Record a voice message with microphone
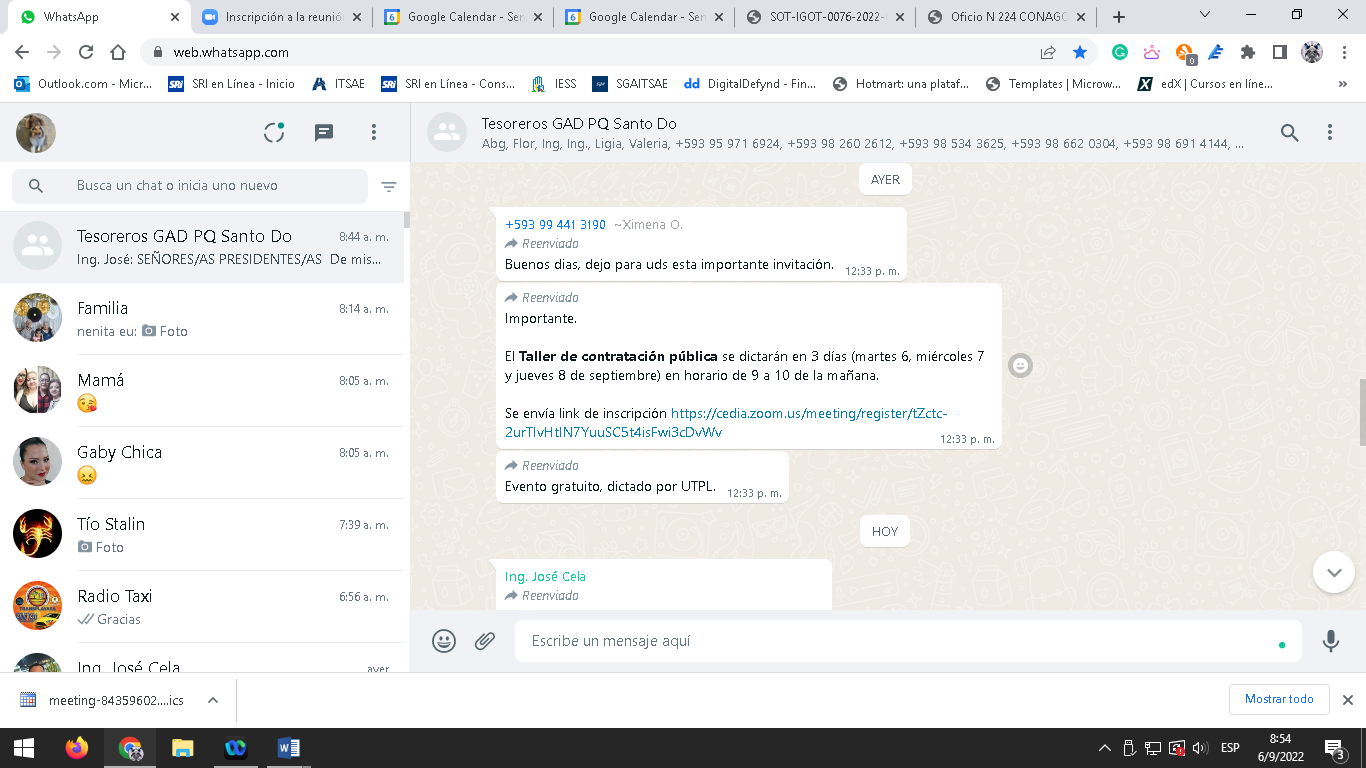Image resolution: width=1366 pixels, height=768 pixels. 1330,641
